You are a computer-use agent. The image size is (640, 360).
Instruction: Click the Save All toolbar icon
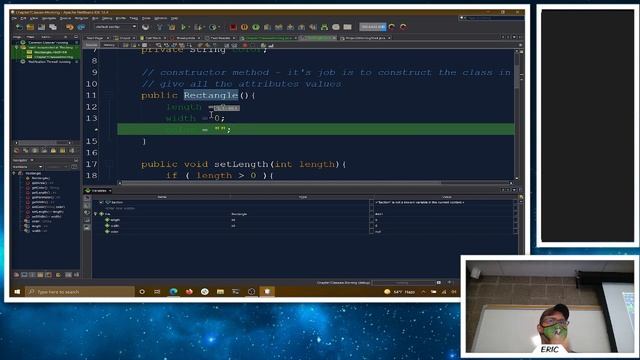tap(53, 27)
